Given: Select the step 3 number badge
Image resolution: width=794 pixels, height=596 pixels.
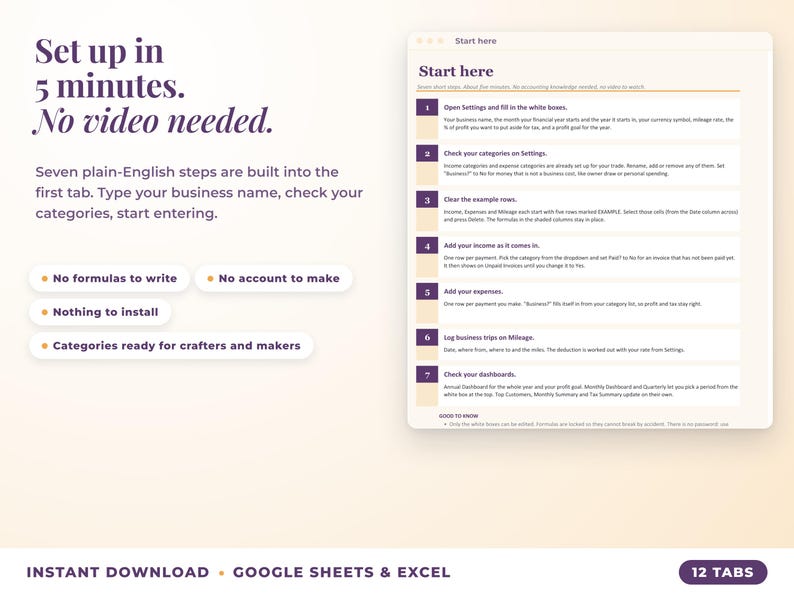Looking at the screenshot, I should [x=427, y=200].
